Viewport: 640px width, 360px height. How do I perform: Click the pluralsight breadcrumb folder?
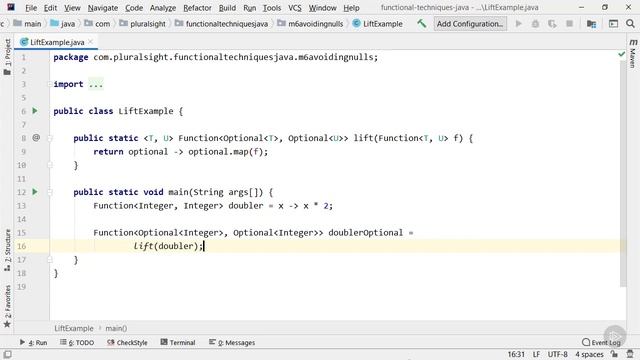(142, 24)
